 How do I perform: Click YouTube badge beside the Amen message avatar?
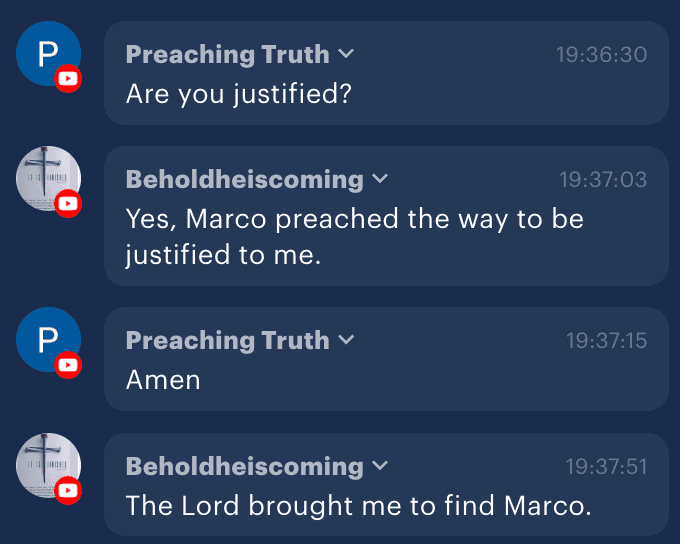coord(68,365)
